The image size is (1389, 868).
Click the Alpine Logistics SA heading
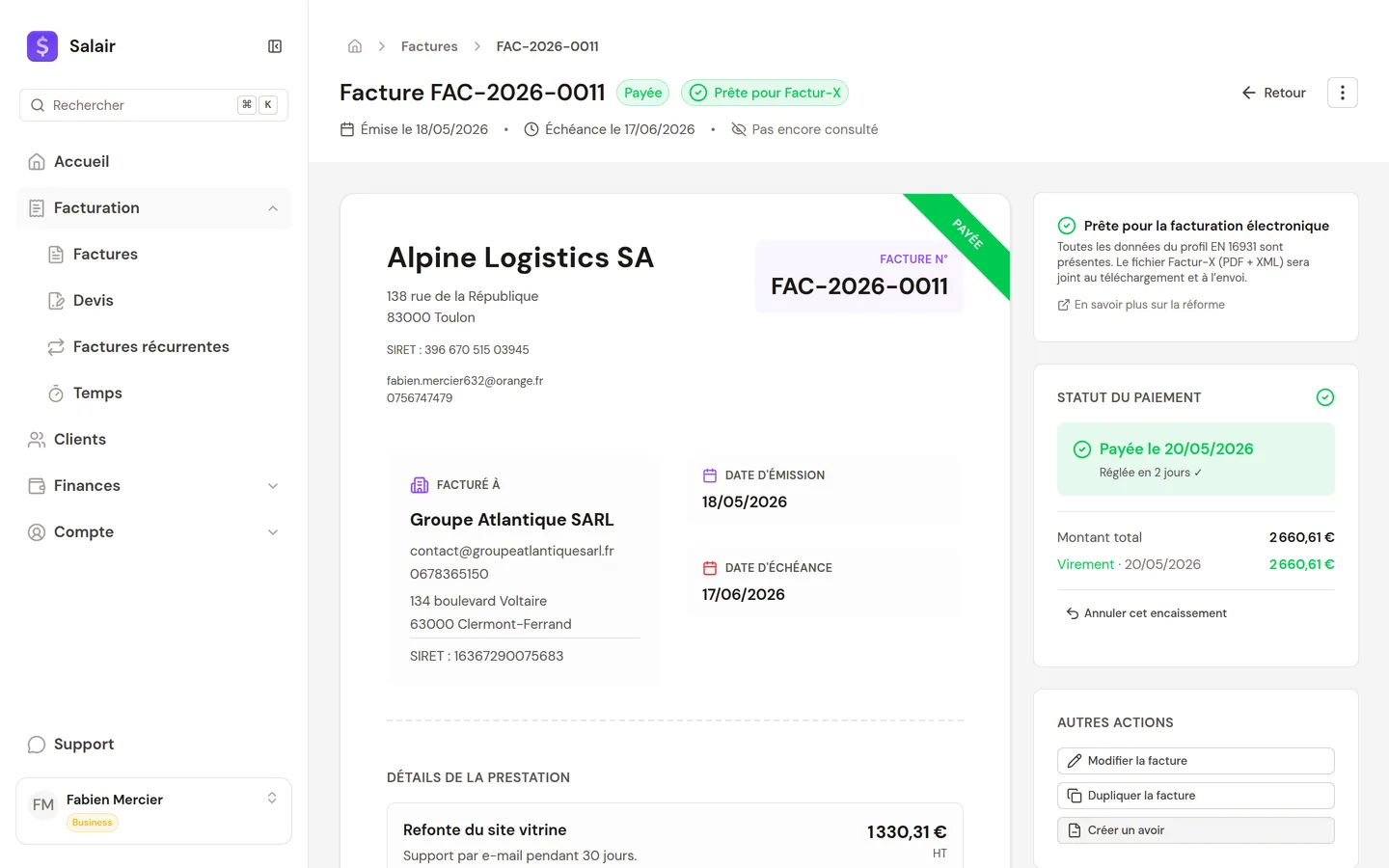pos(521,258)
